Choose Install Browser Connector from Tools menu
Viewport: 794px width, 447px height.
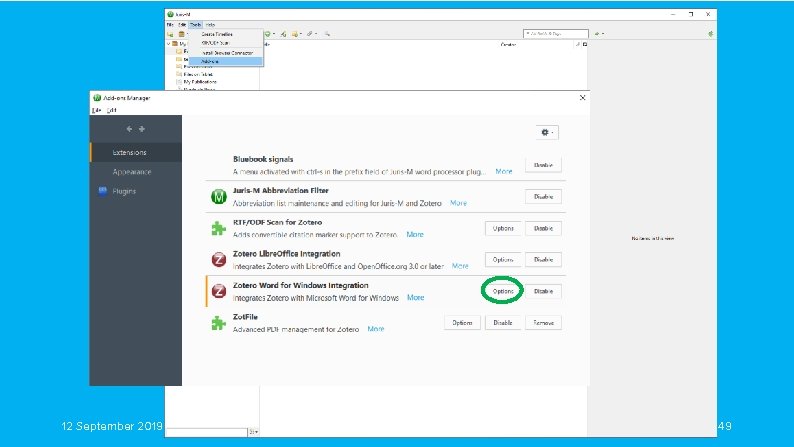click(226, 53)
